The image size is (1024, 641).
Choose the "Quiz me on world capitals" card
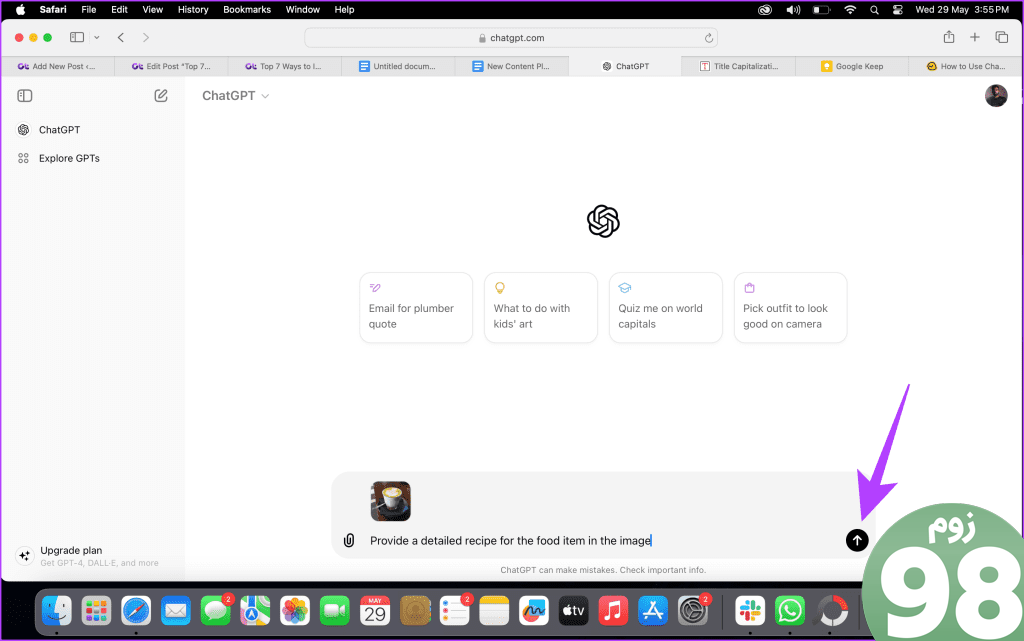665,307
